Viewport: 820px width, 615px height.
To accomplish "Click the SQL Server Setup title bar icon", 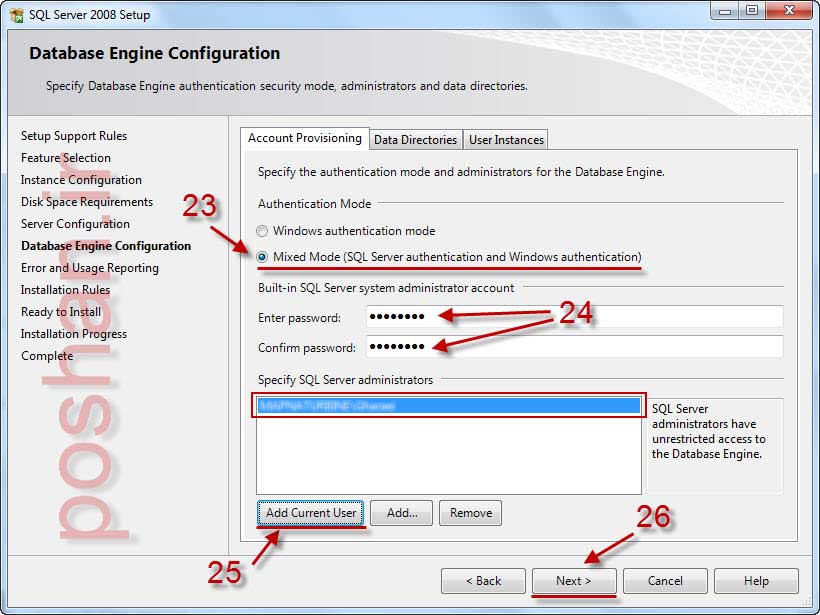I will click(16, 15).
